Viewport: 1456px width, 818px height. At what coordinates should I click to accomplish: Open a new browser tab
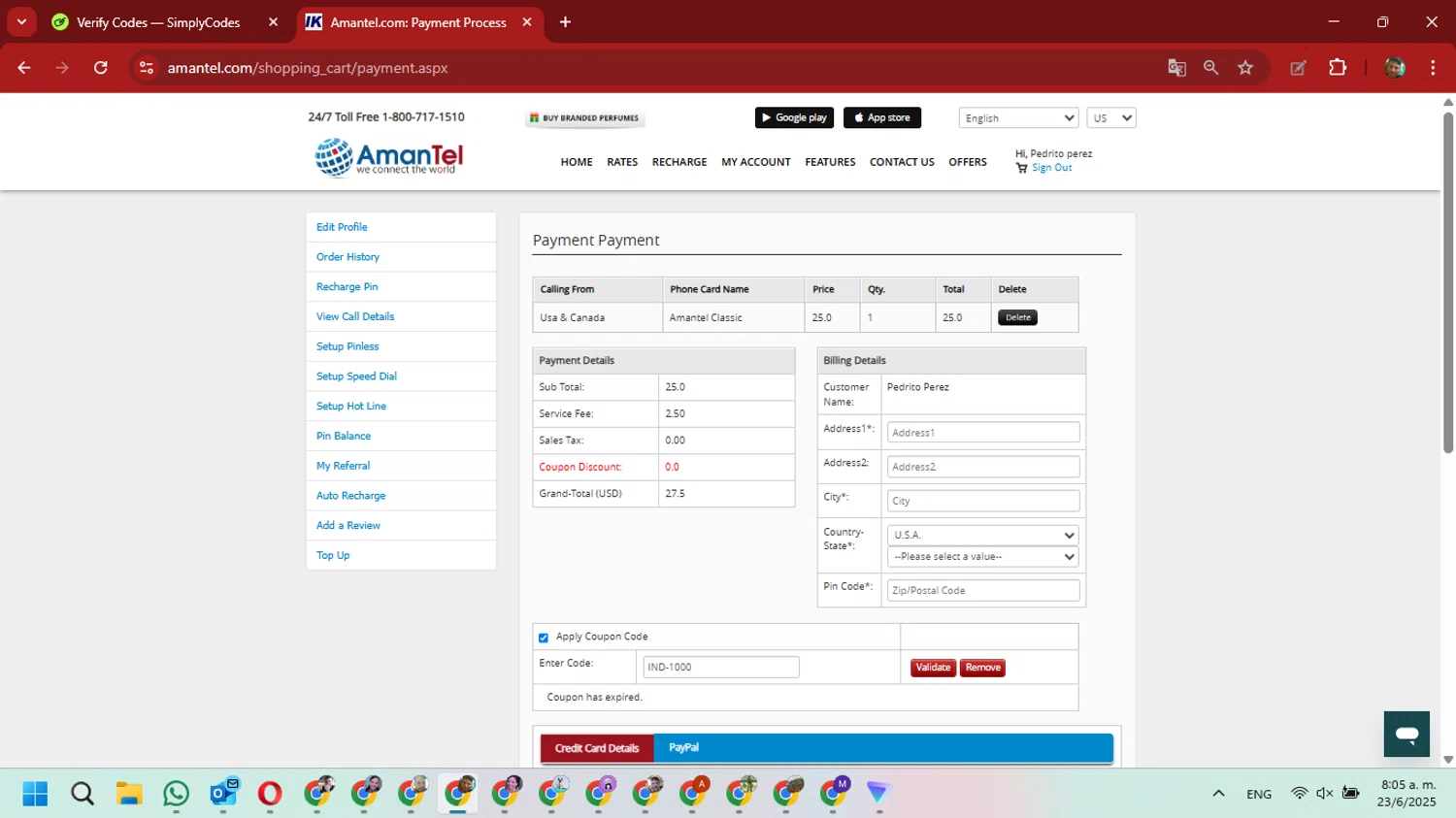tap(565, 22)
